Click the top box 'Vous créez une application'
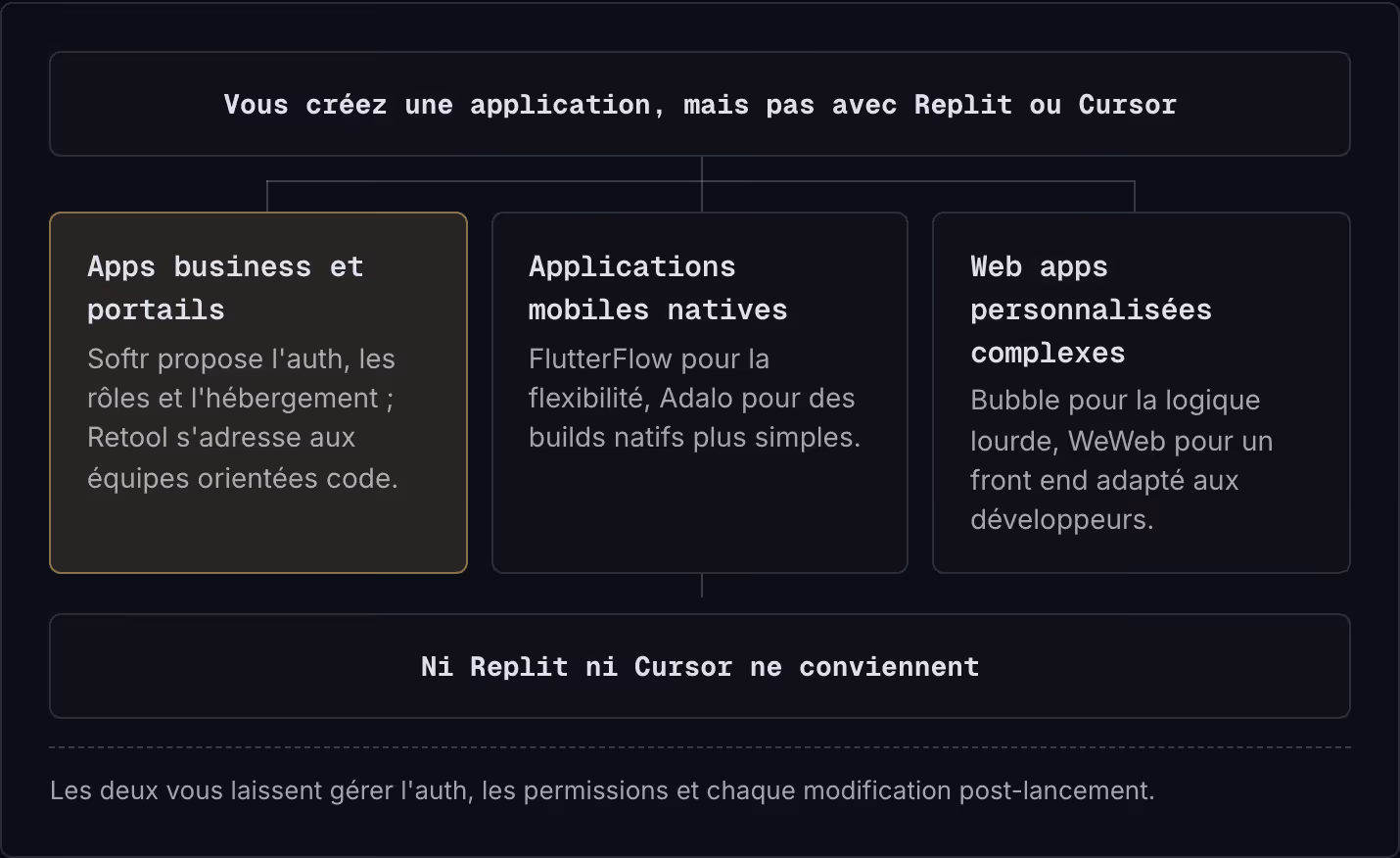The image size is (1400, 858). (700, 104)
